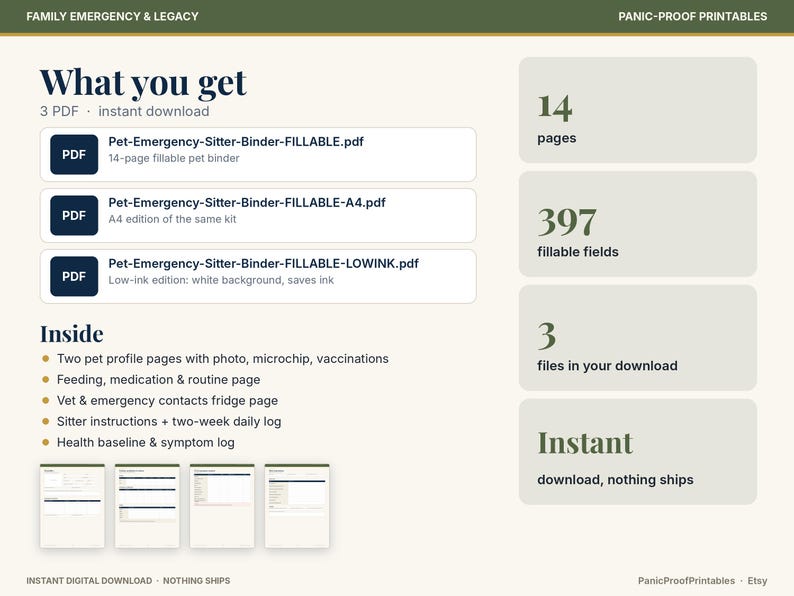The image size is (794, 596).
Task: Click the header text 'PANIC-PROOF PRINTABLES'
Action: tap(693, 17)
